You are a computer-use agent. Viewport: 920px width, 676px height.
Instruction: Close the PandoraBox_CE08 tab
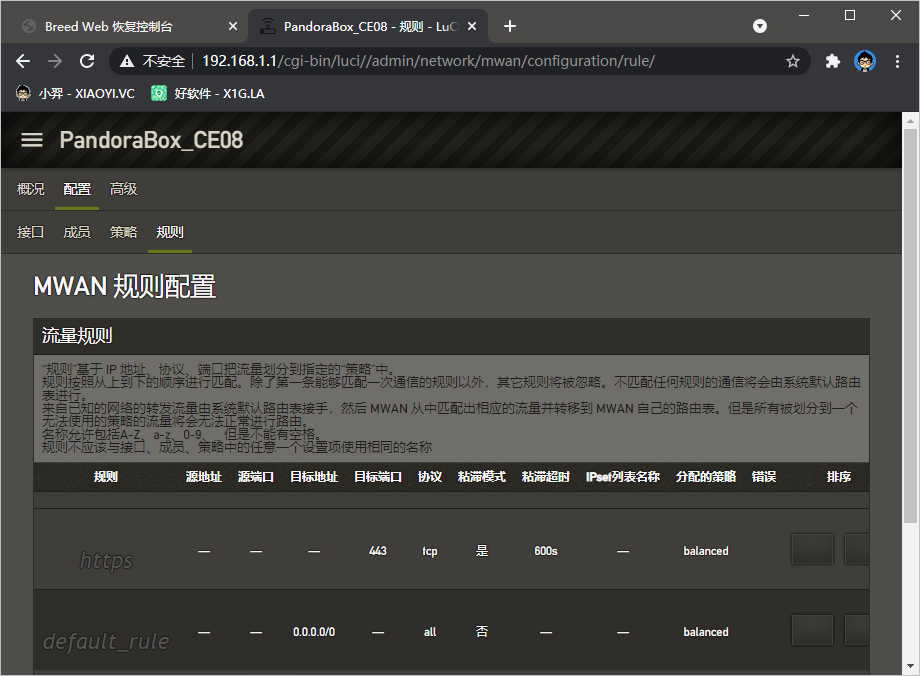pos(472,26)
